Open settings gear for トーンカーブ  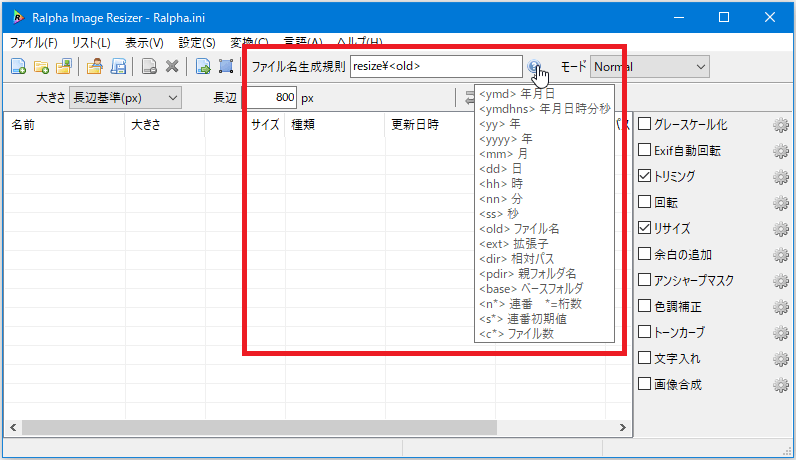781,332
